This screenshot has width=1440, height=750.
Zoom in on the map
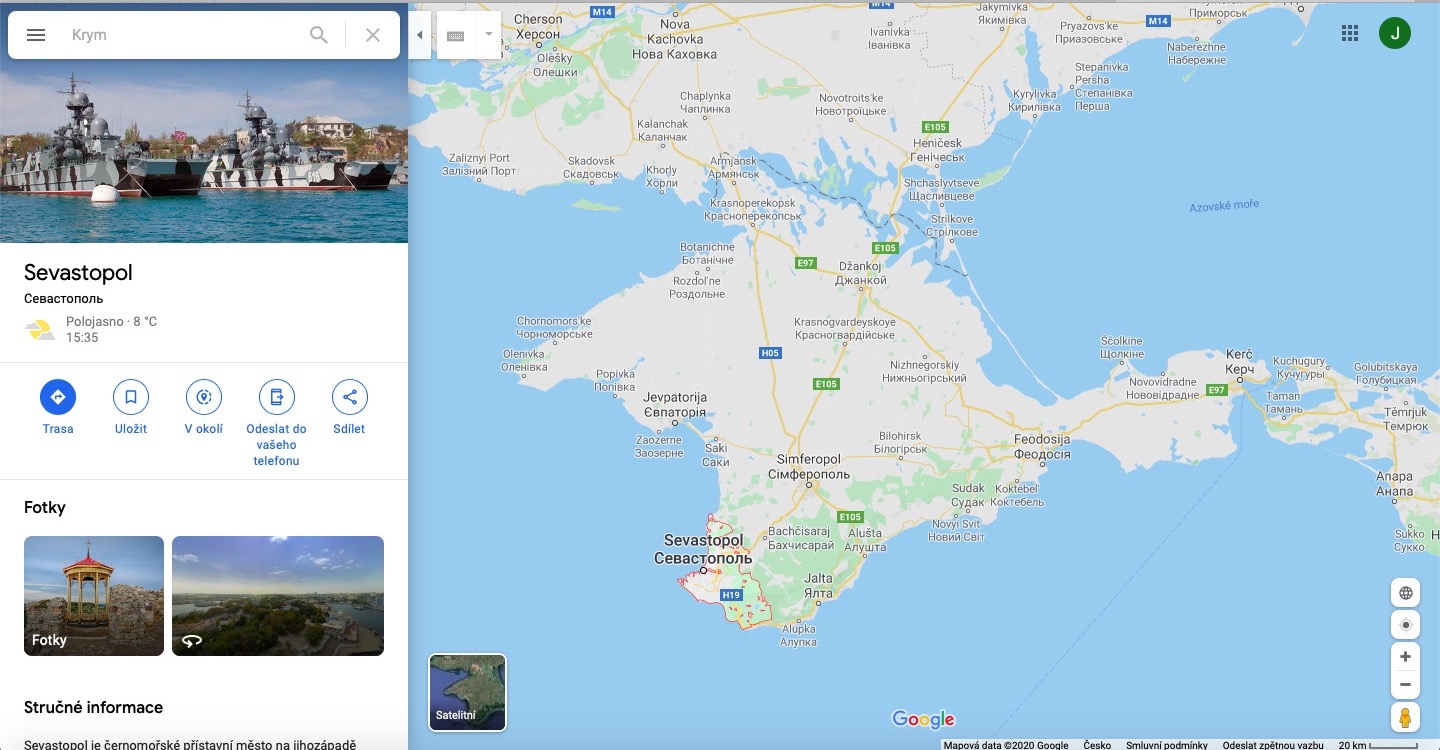point(1405,657)
